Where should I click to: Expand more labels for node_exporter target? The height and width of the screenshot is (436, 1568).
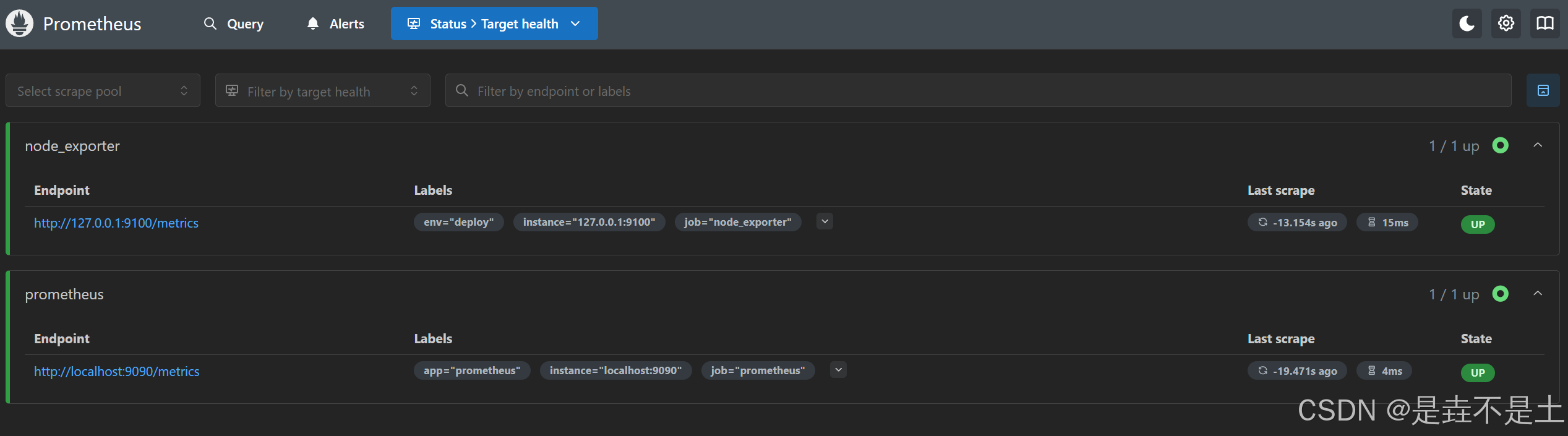[x=825, y=221]
